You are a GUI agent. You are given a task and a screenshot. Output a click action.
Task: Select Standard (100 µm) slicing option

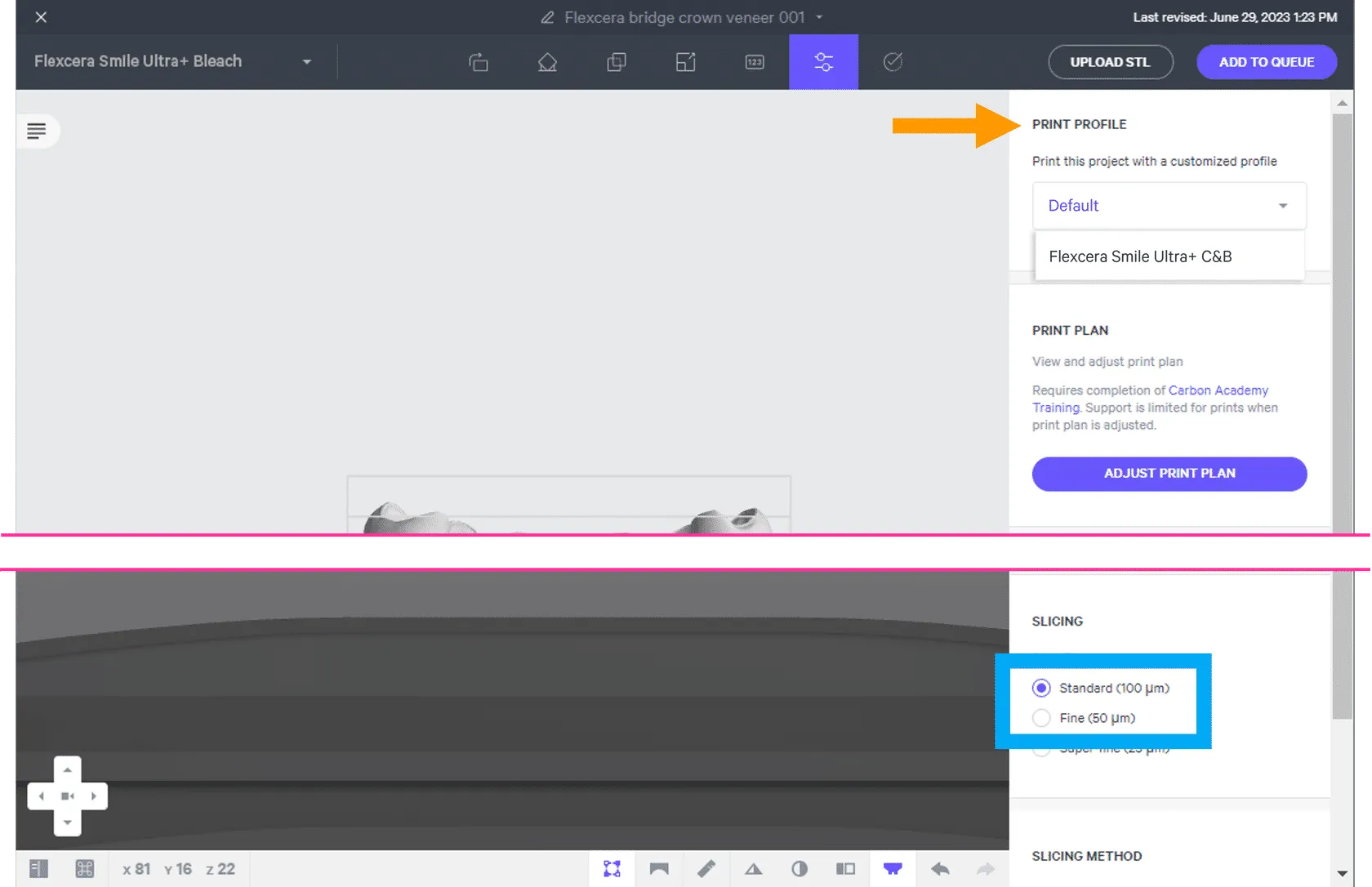pyautogui.click(x=1101, y=688)
